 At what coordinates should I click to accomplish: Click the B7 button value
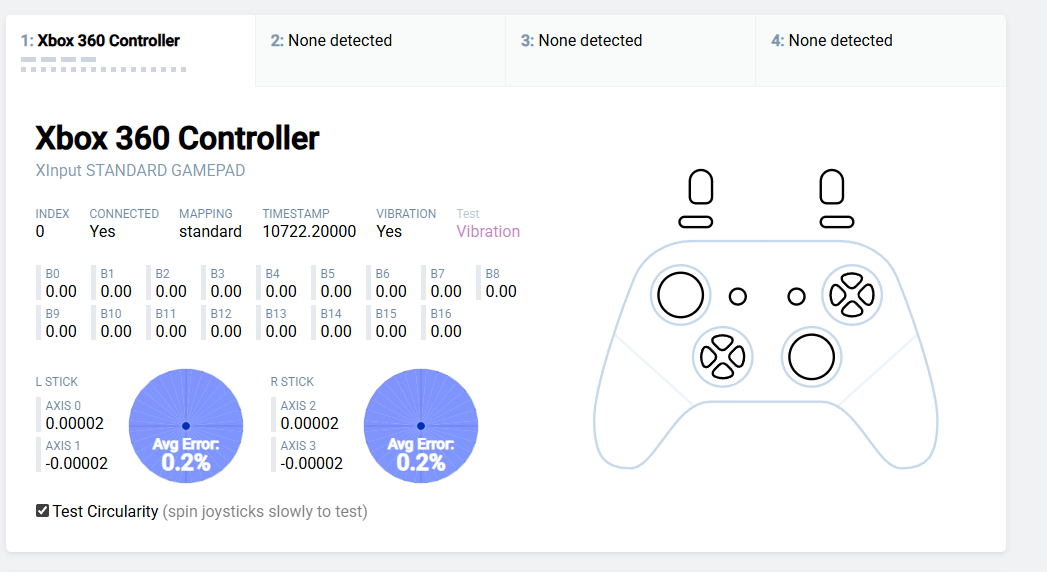446,292
